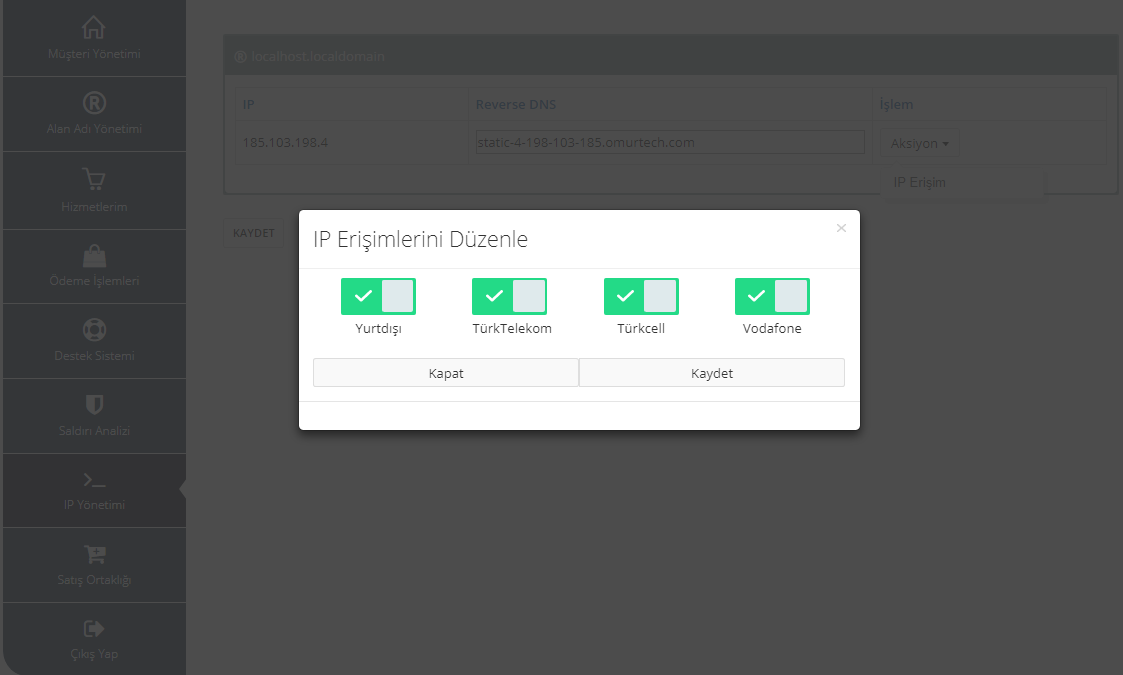Click the lifebuoy Destek Sistemi icon

pyautogui.click(x=94, y=329)
